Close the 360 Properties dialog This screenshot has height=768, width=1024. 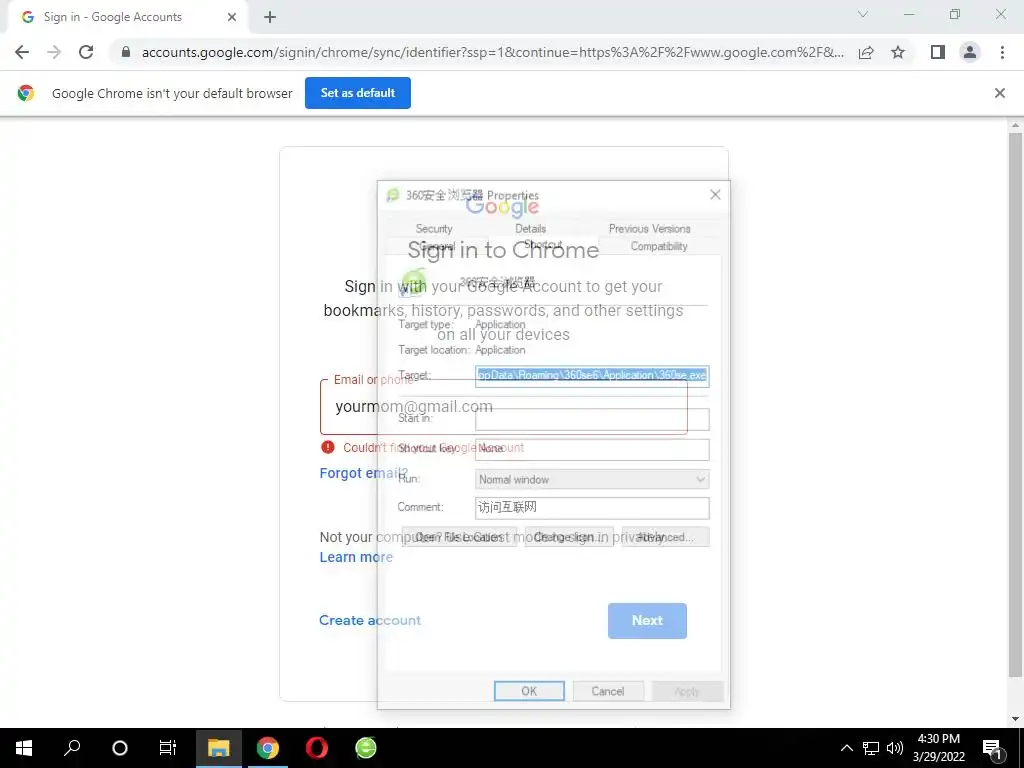[x=715, y=195]
